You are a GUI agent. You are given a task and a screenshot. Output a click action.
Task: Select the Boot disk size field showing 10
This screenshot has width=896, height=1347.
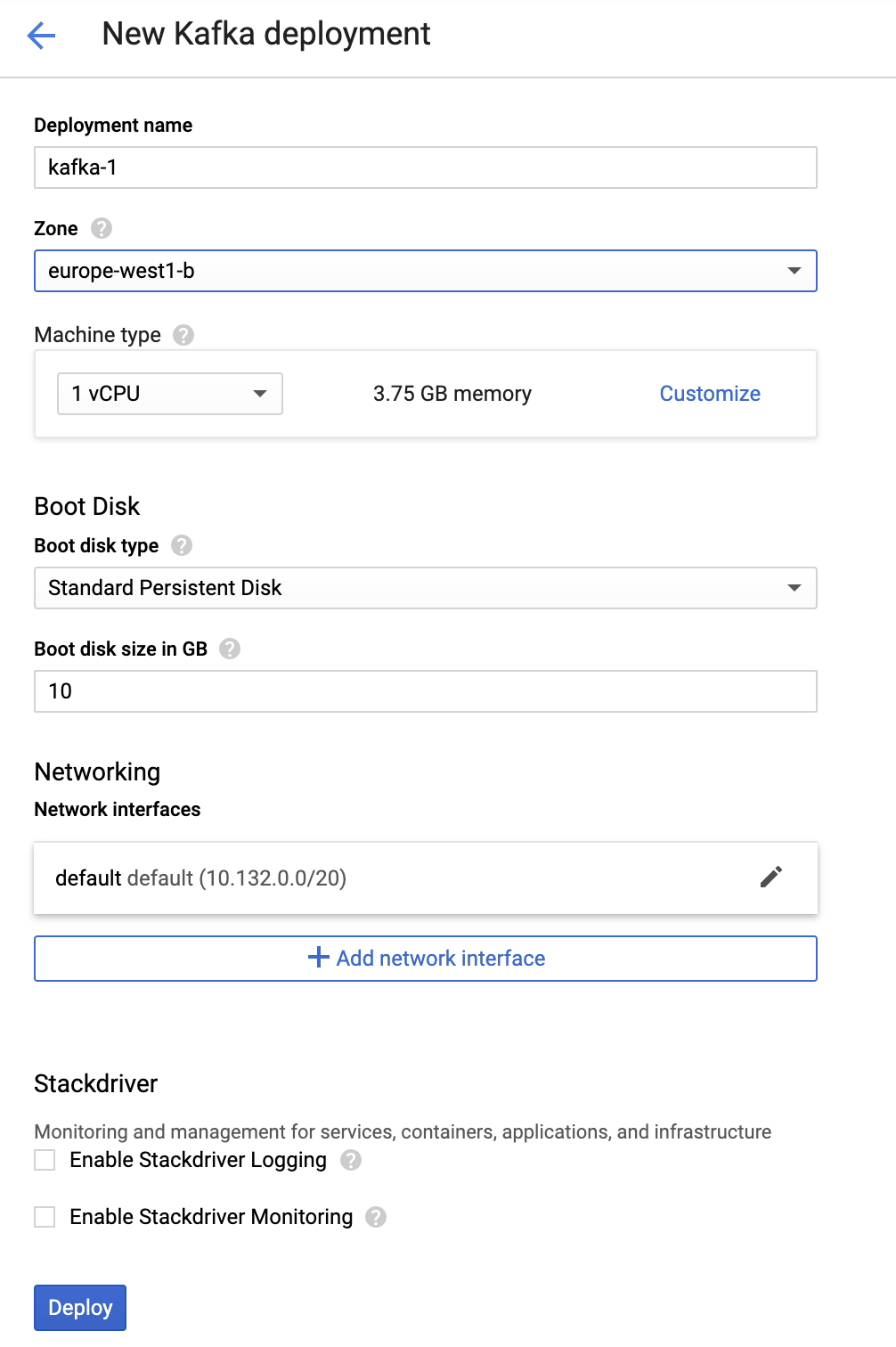click(425, 690)
